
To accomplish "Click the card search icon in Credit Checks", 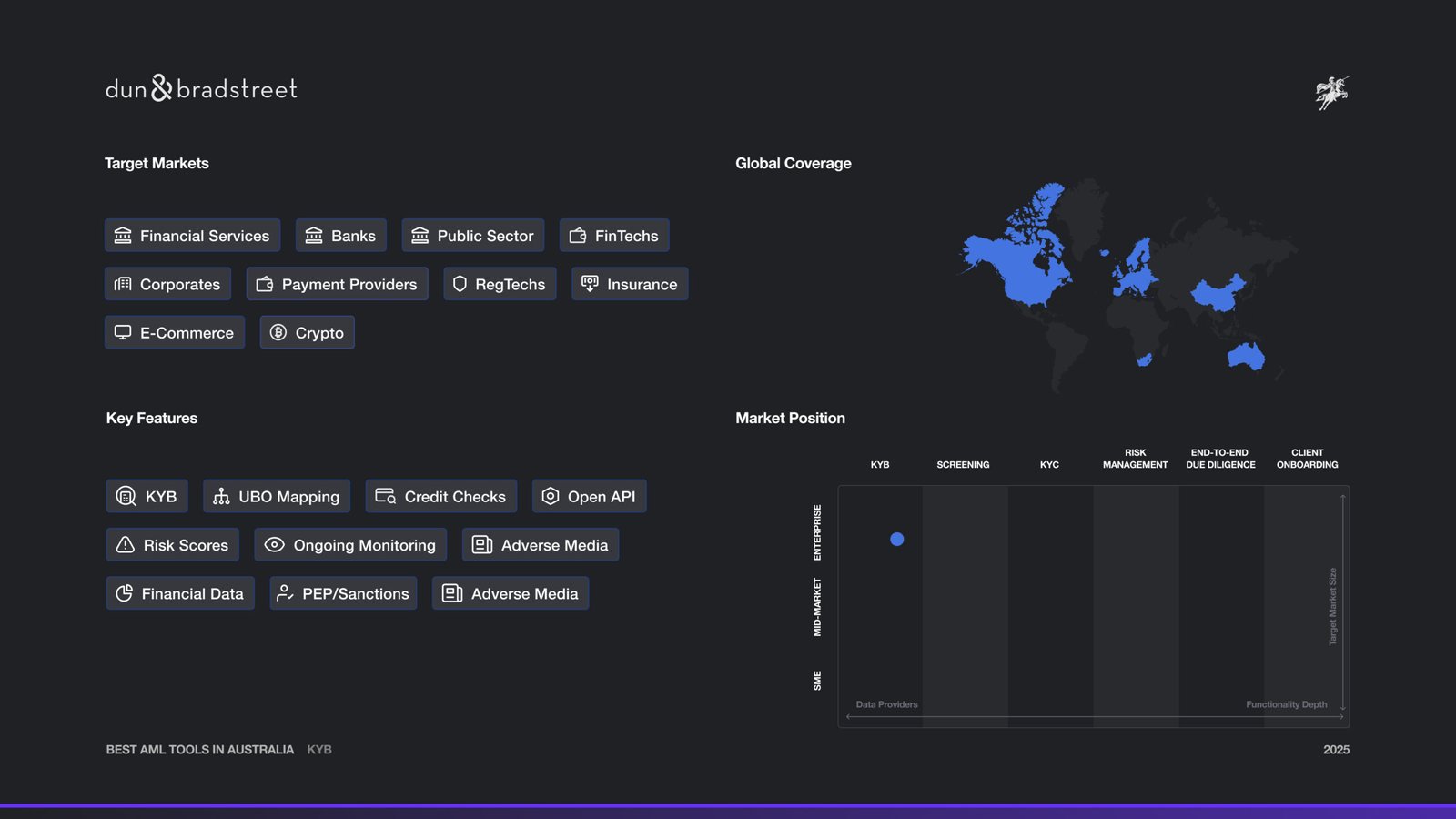I will point(386,496).
